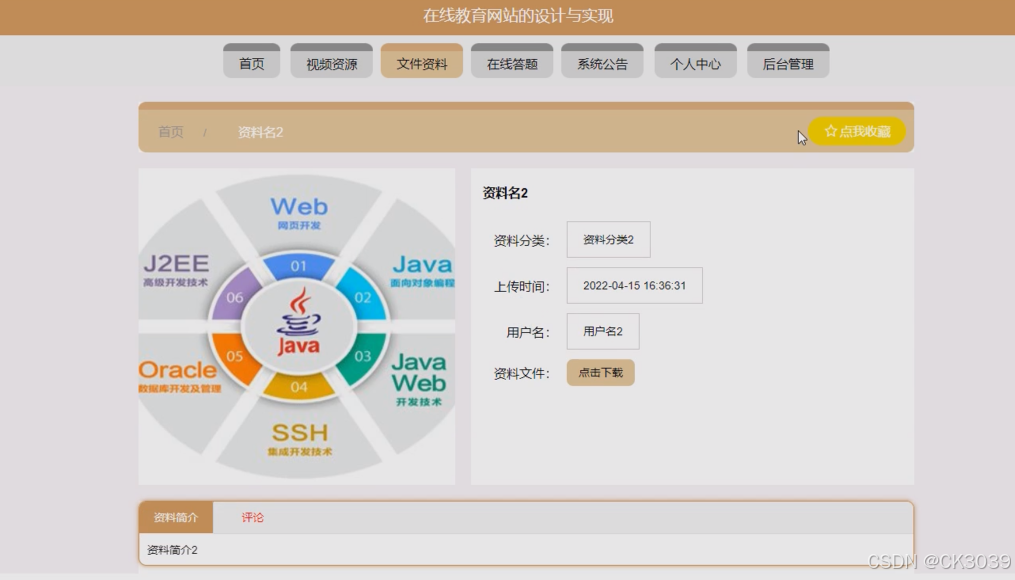
Task: Click the 资料文件: label
Action: tap(521, 374)
